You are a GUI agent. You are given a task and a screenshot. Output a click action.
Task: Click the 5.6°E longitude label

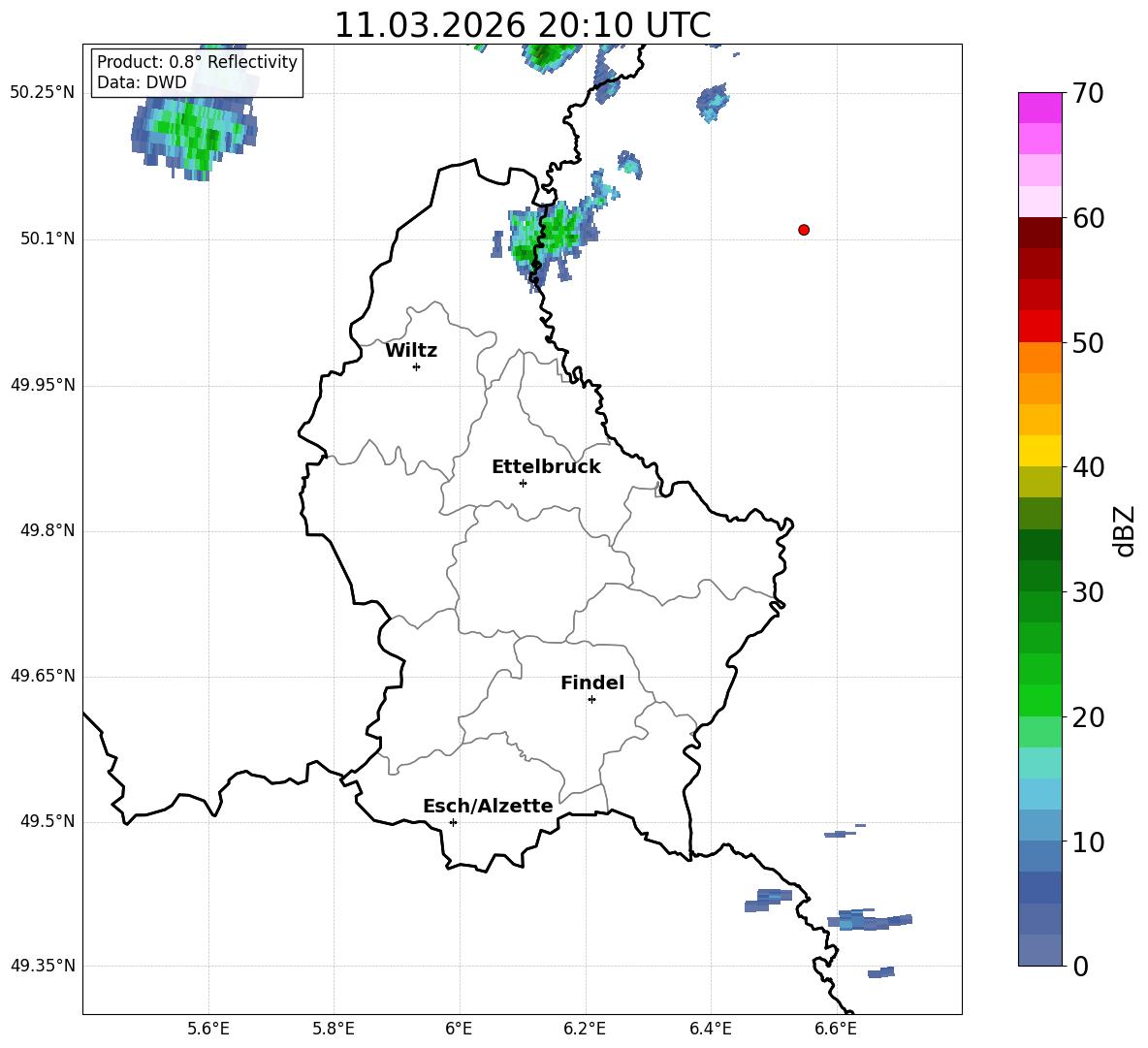pyautogui.click(x=208, y=1029)
